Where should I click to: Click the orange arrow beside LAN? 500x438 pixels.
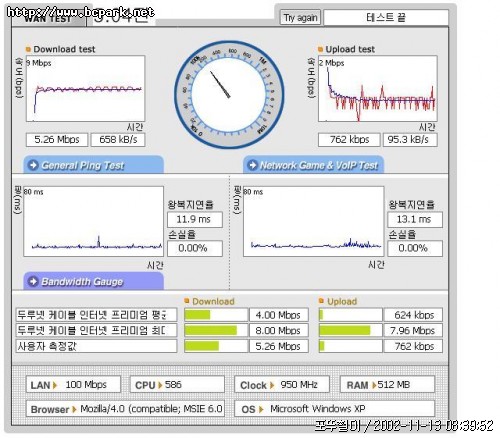(x=55, y=385)
